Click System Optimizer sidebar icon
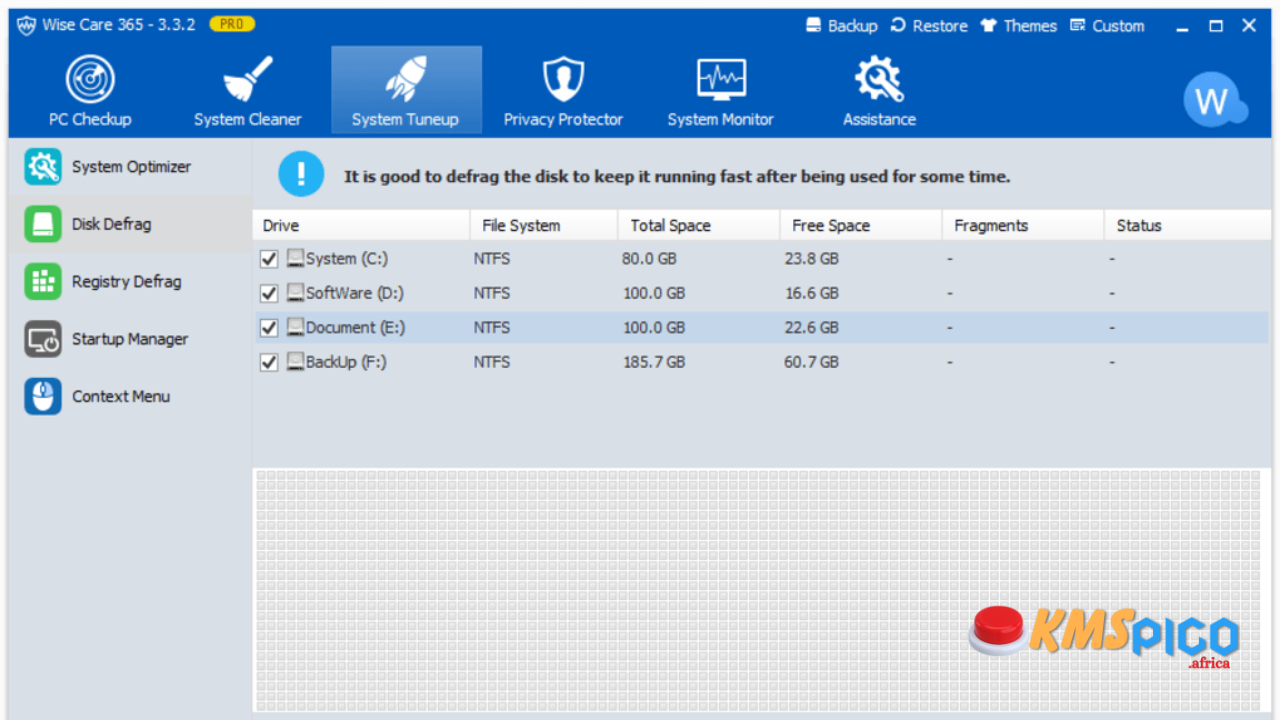 [x=43, y=167]
